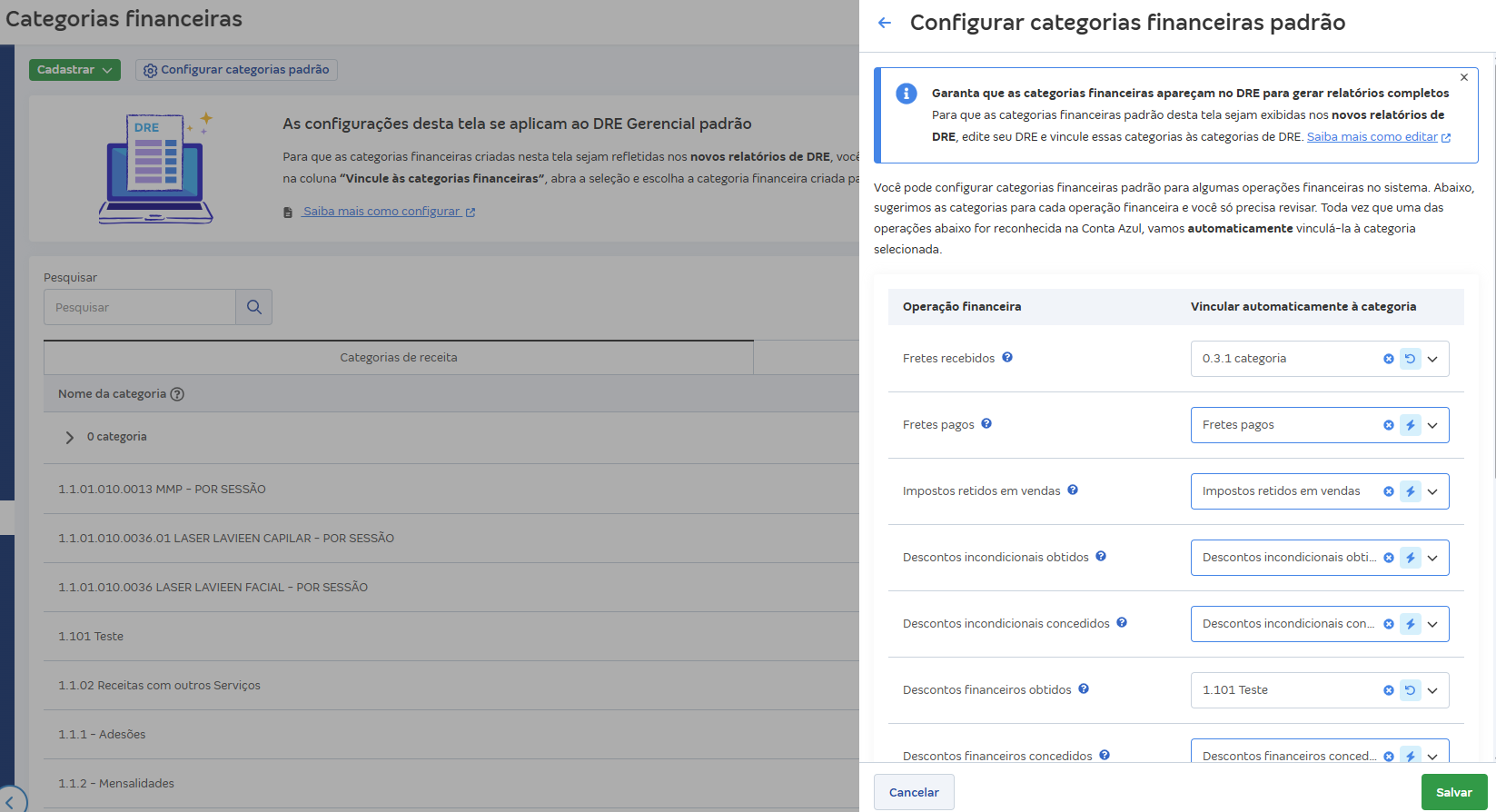Reset Fretes recebidos to suggested category
Viewport: 1496px width, 812px height.
1411,359
